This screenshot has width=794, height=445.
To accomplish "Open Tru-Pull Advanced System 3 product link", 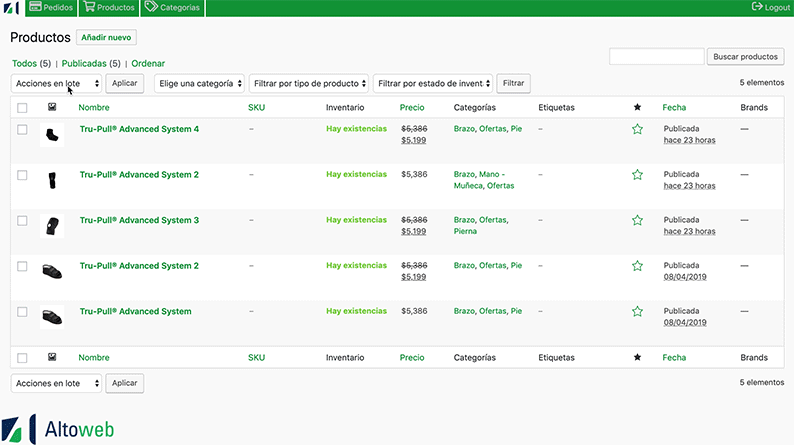I will (x=139, y=220).
